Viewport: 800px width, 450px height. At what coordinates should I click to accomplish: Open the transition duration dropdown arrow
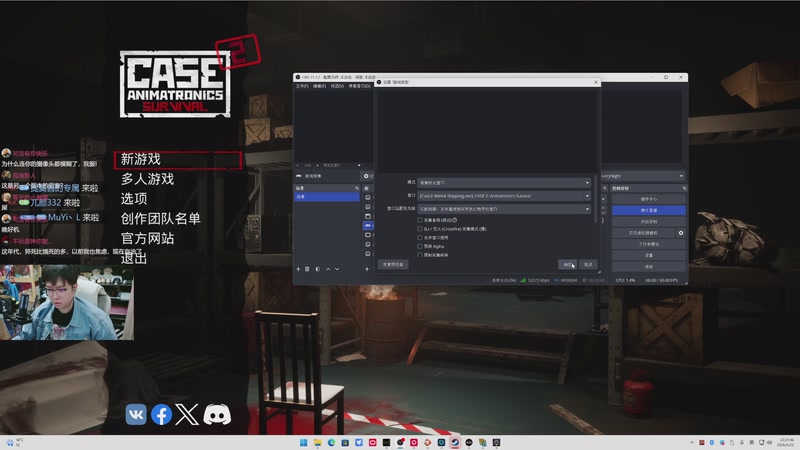603,199
